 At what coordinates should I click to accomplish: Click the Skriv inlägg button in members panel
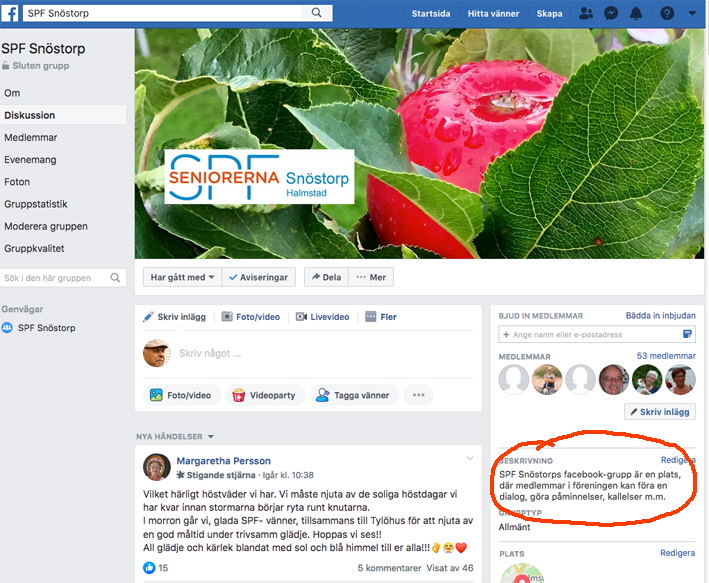[660, 412]
